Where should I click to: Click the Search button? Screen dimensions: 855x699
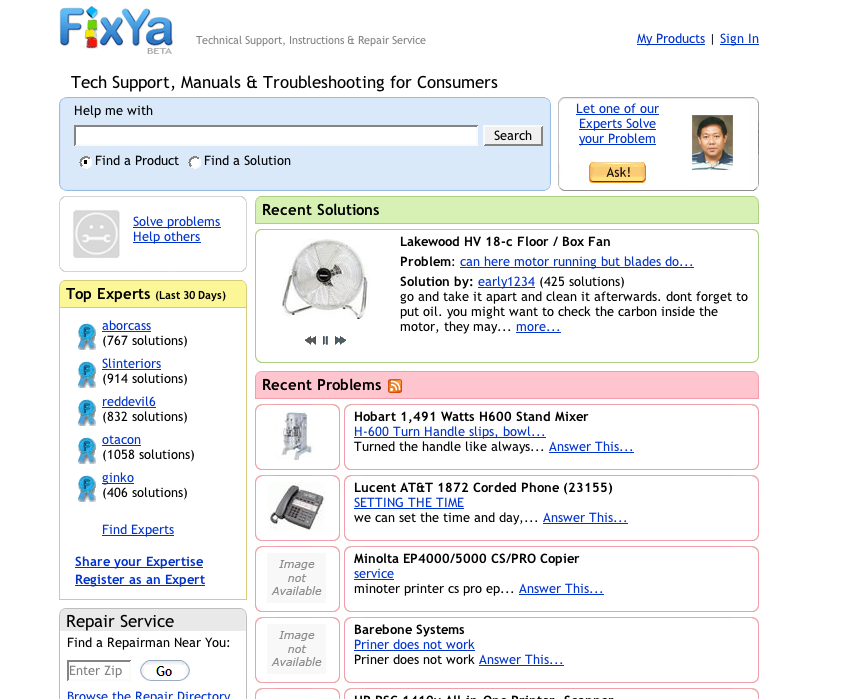pyautogui.click(x=513, y=136)
